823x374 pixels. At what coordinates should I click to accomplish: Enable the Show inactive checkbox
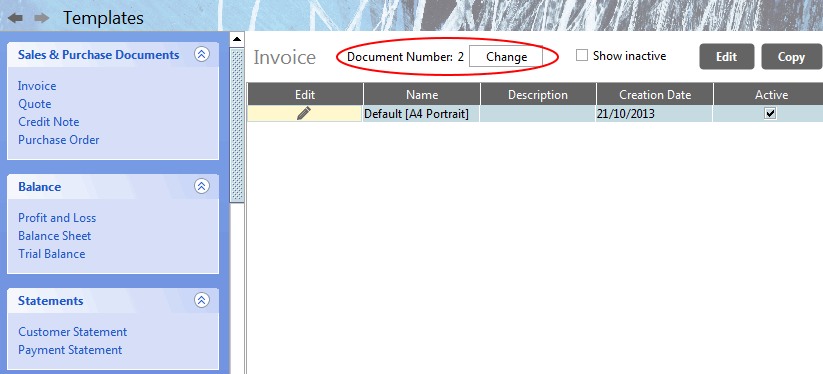coord(582,56)
